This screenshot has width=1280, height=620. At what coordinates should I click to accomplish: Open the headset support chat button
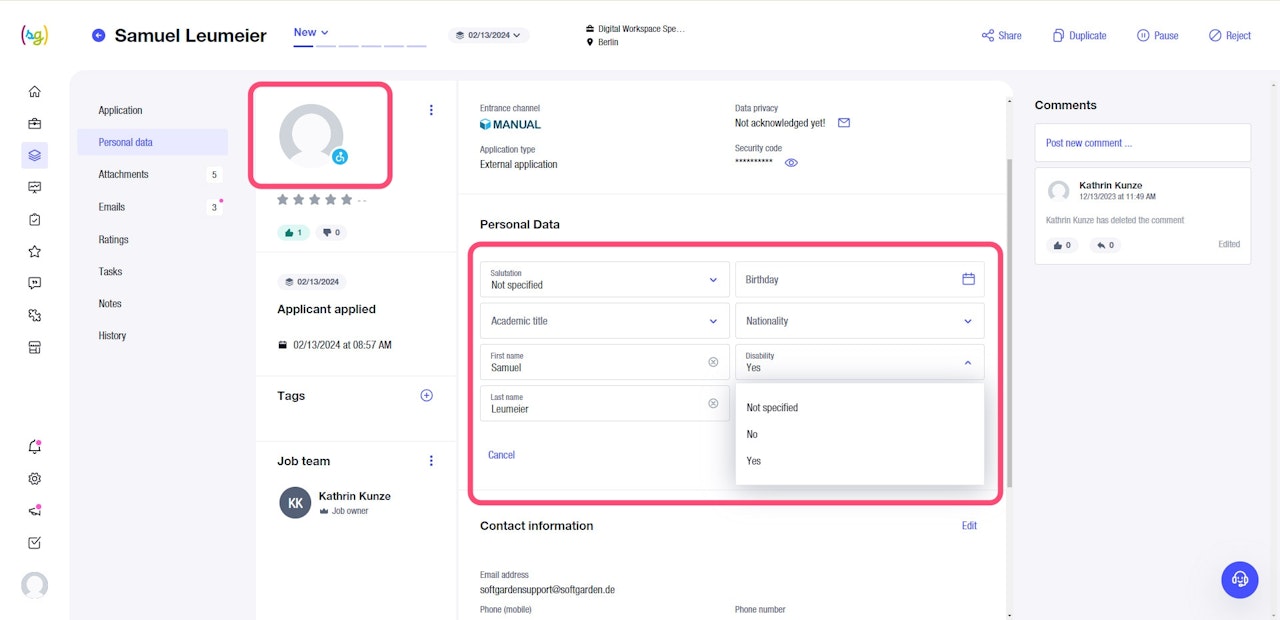click(x=1239, y=579)
